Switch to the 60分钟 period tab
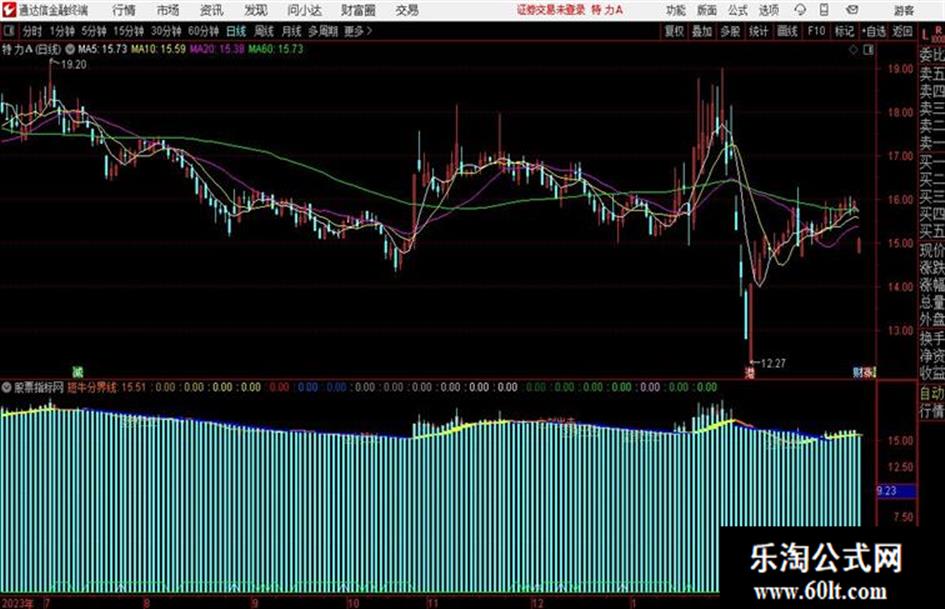Viewport: 945px width, 609px height. click(x=203, y=31)
